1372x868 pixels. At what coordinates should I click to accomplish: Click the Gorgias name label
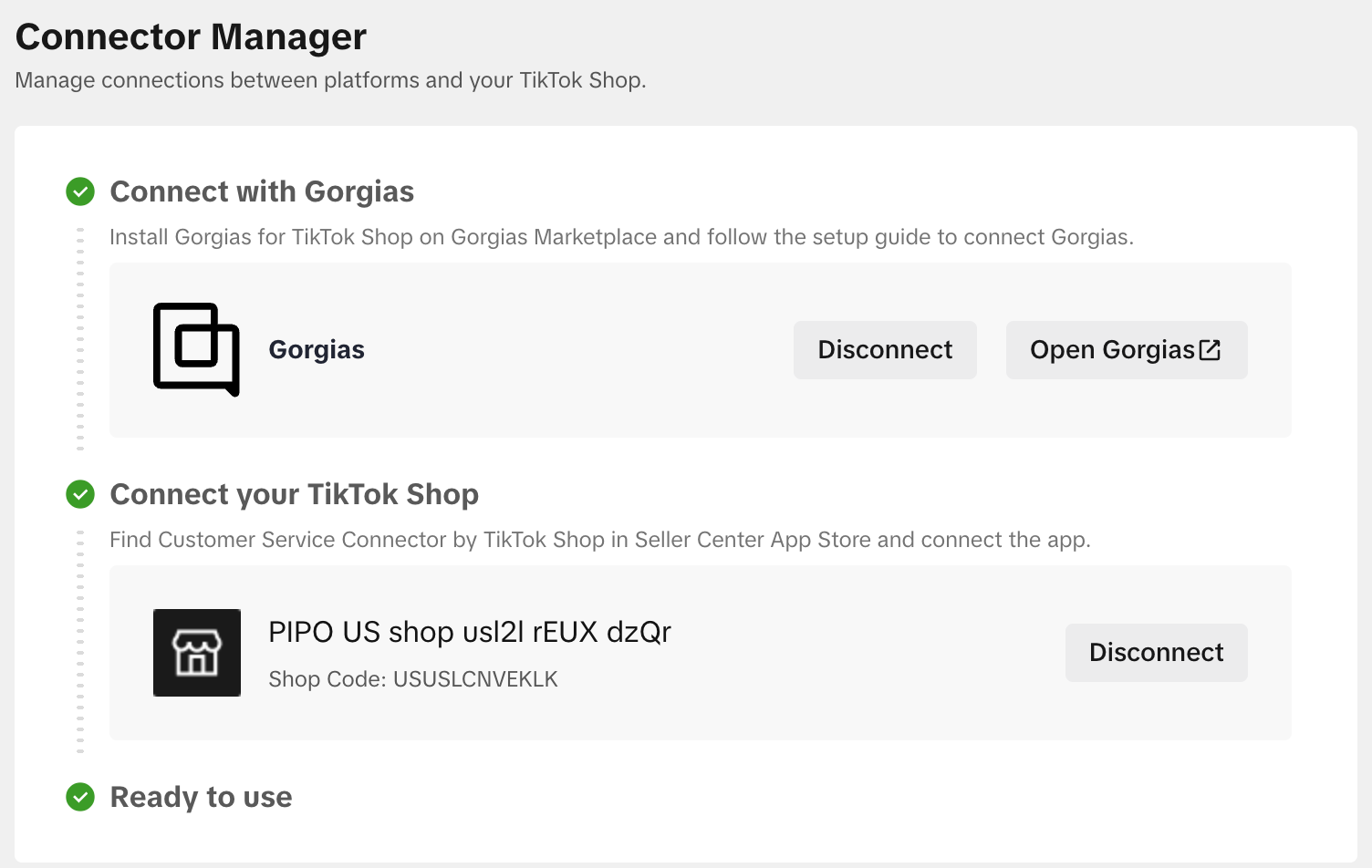[317, 350]
